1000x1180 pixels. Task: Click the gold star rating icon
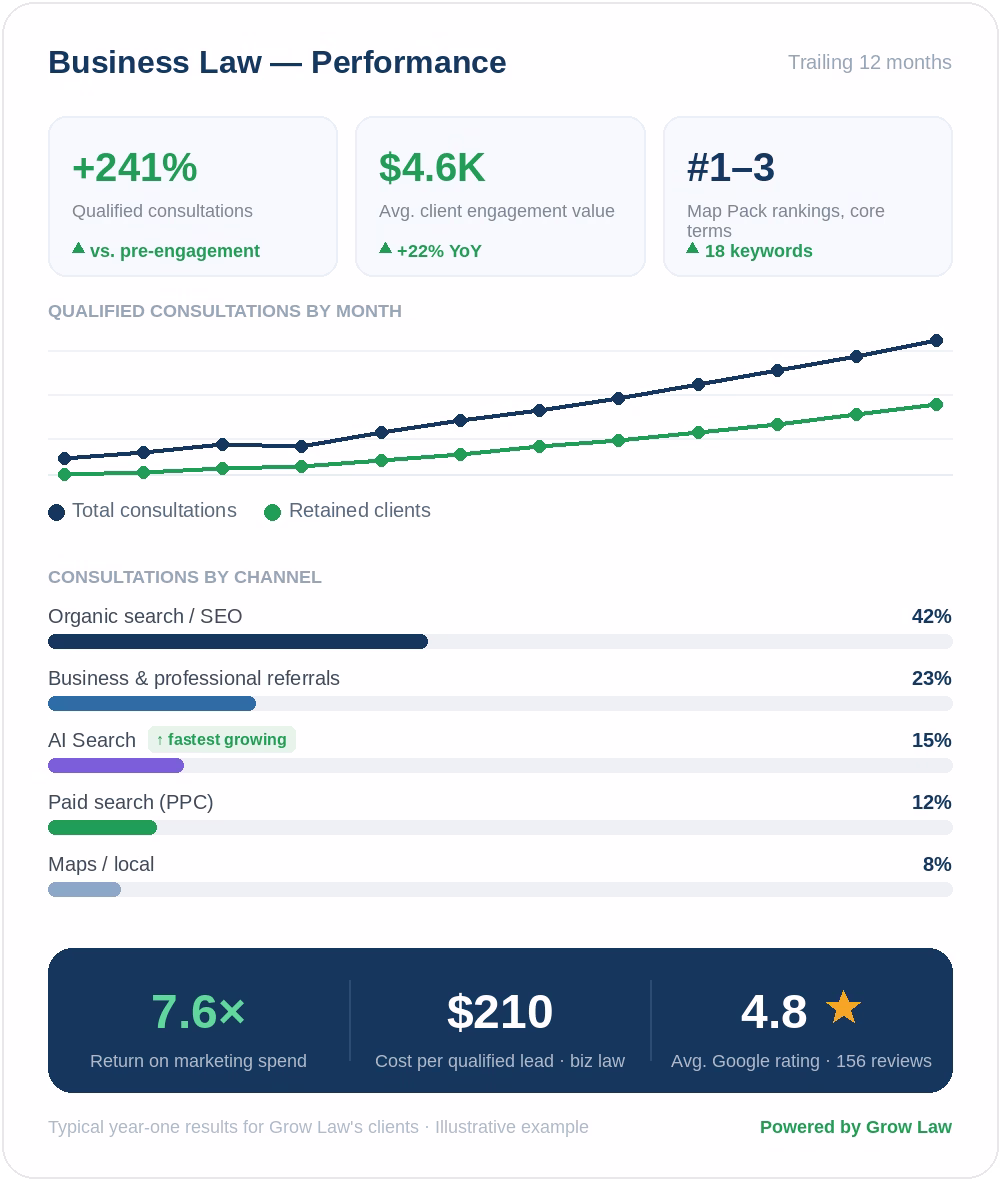point(843,1007)
